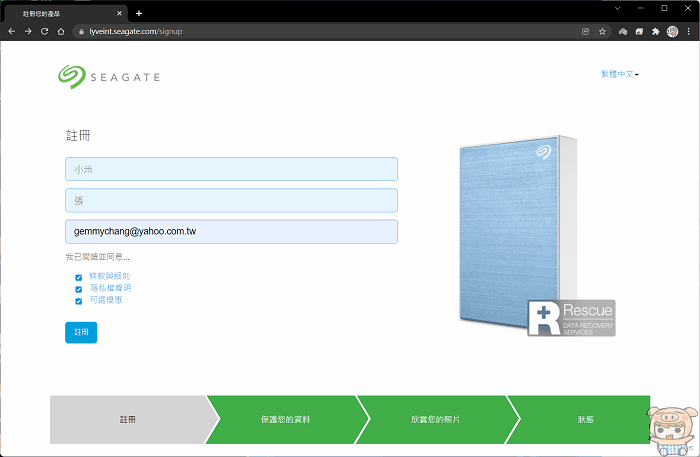This screenshot has width=700, height=457.
Task: Click the first name field containing 小米
Action: pyautogui.click(x=231, y=169)
